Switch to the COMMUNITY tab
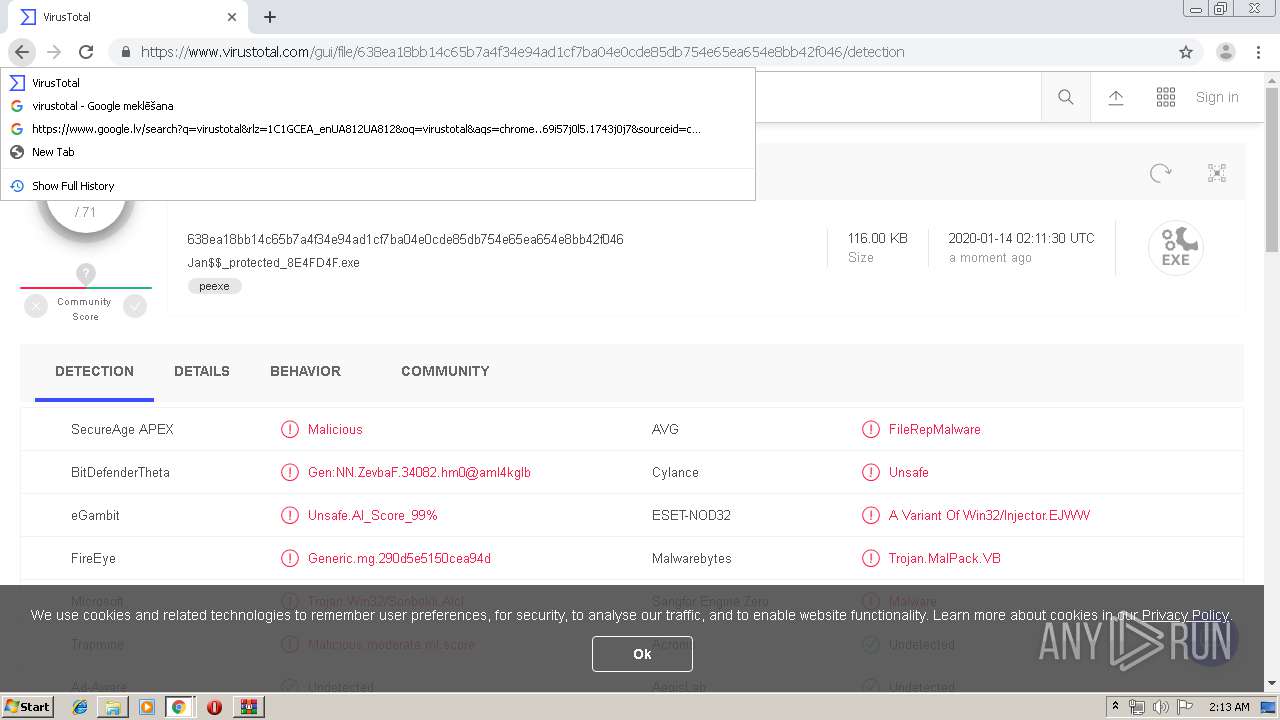The width and height of the screenshot is (1280, 720). click(x=445, y=371)
